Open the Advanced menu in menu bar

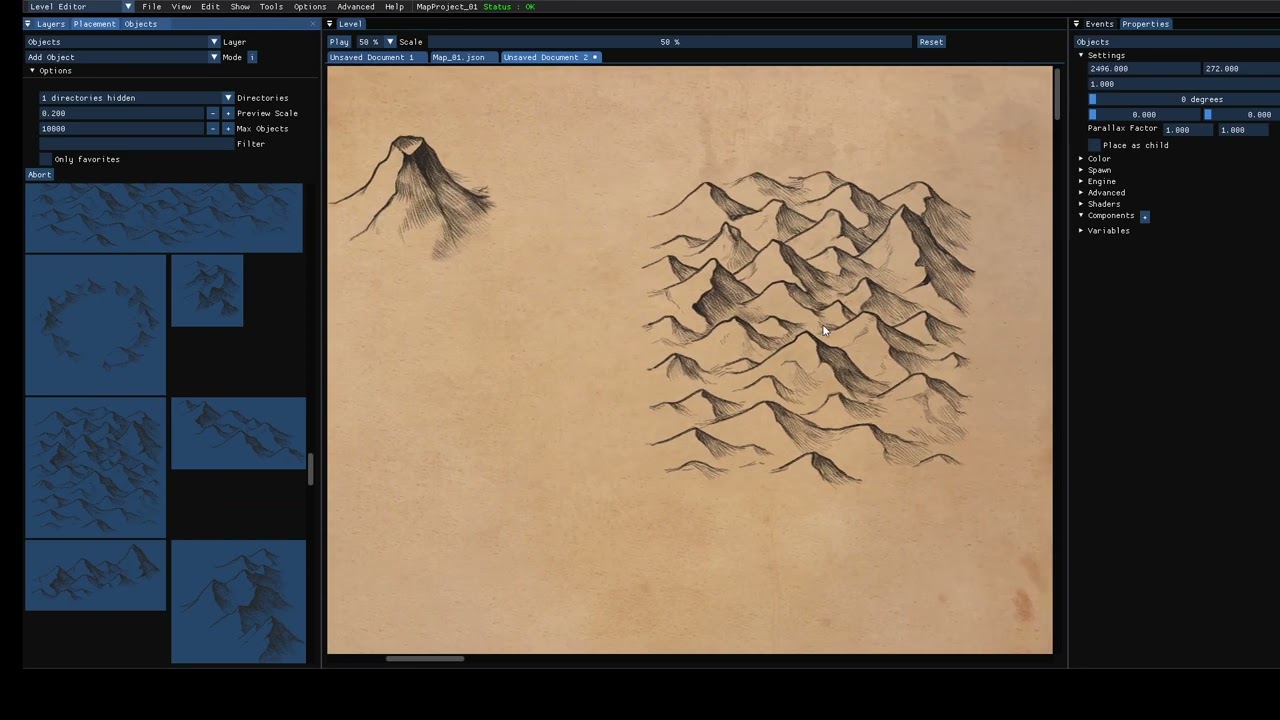pyautogui.click(x=356, y=7)
